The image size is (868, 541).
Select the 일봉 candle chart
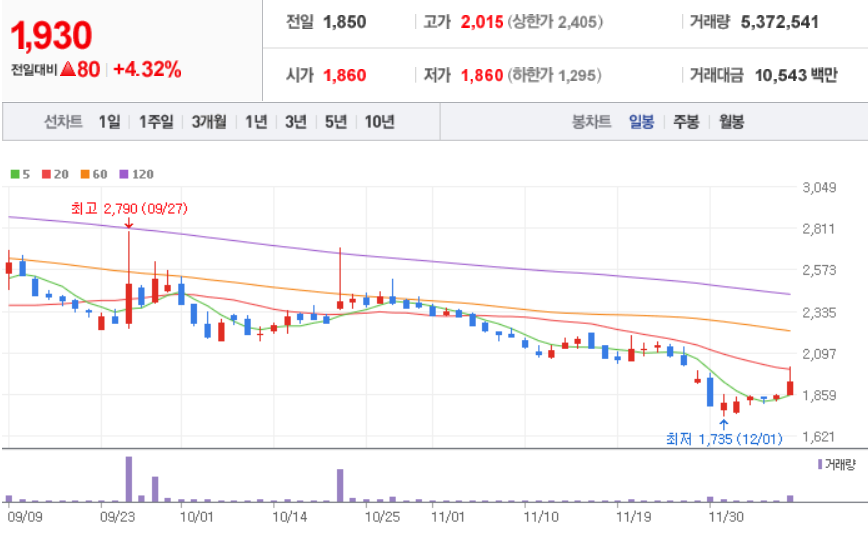click(x=642, y=121)
